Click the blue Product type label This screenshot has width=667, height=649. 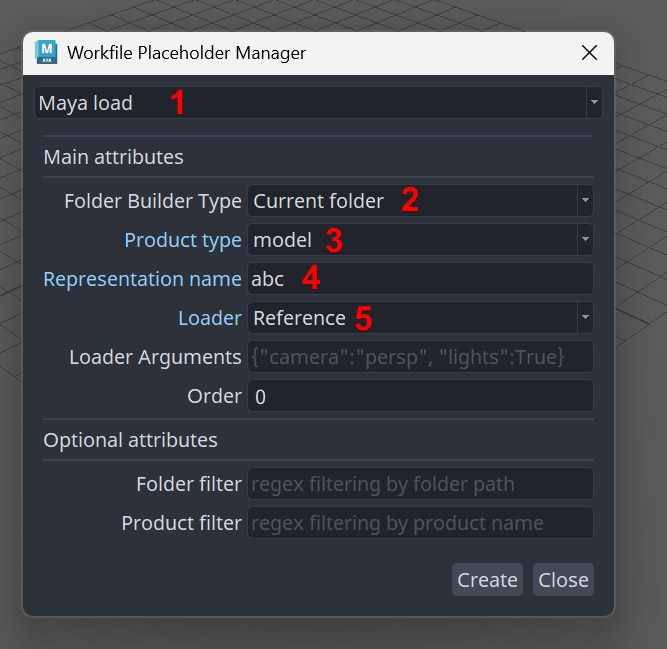pos(183,240)
